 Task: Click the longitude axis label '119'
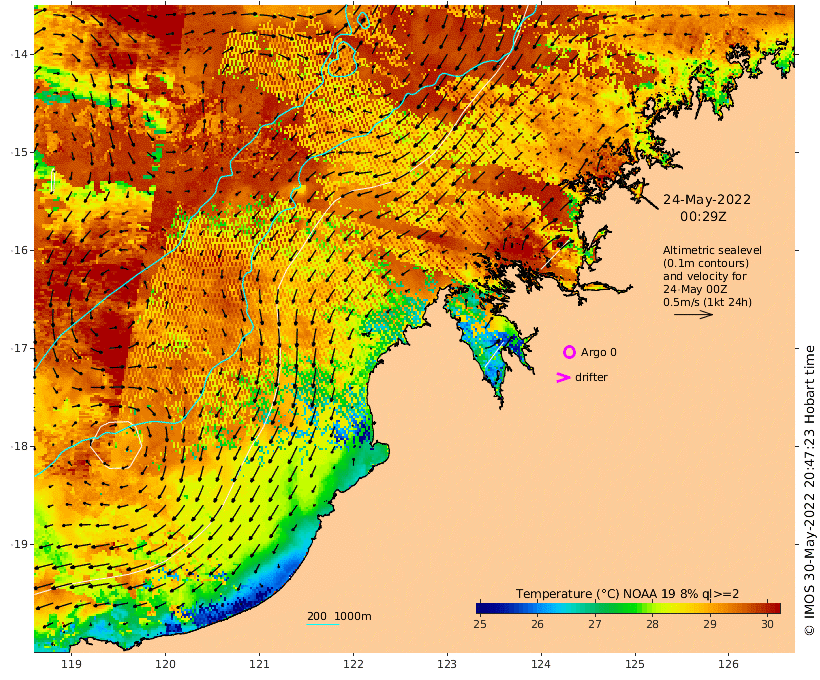coord(71,664)
